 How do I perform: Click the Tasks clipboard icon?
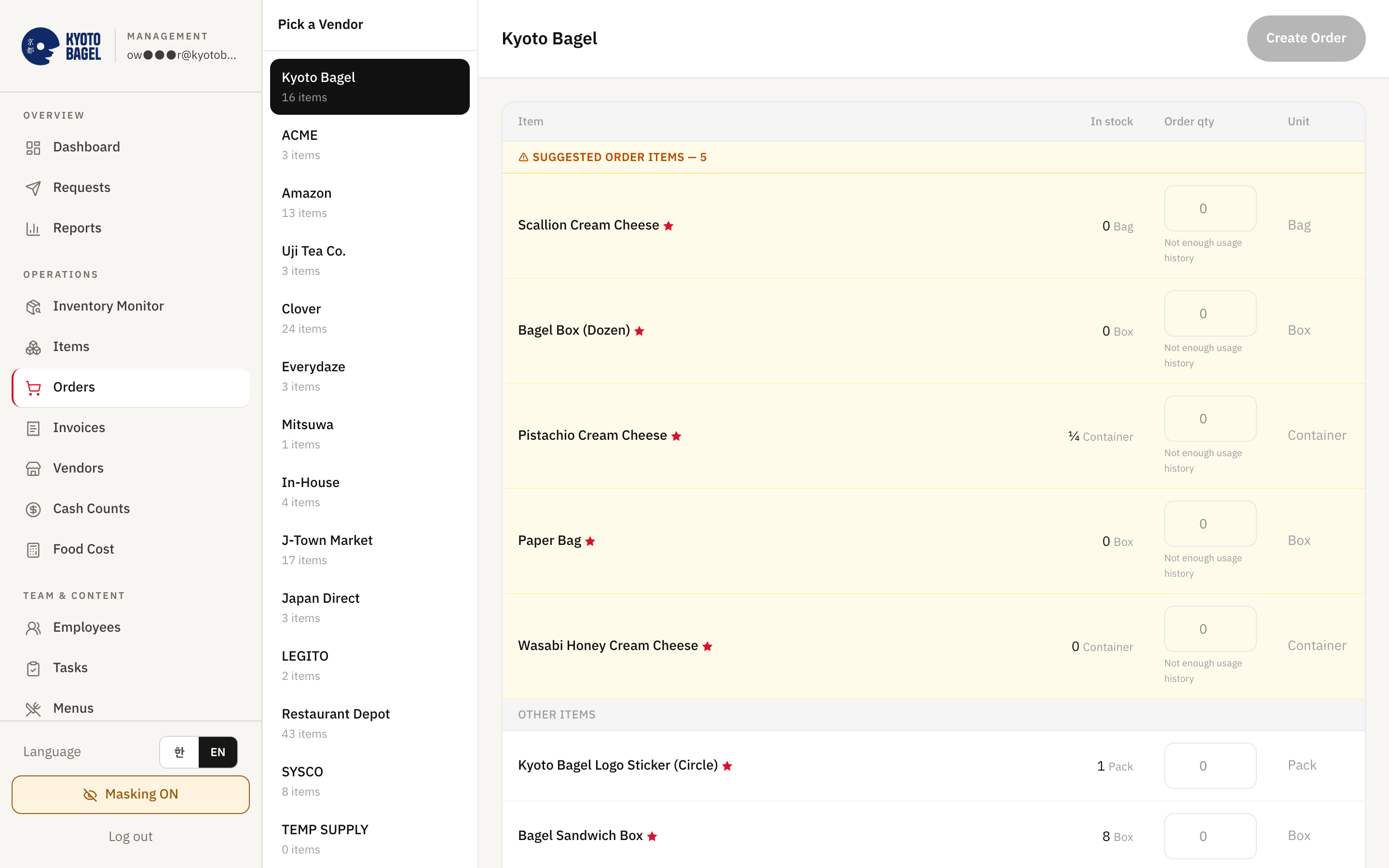click(x=33, y=668)
